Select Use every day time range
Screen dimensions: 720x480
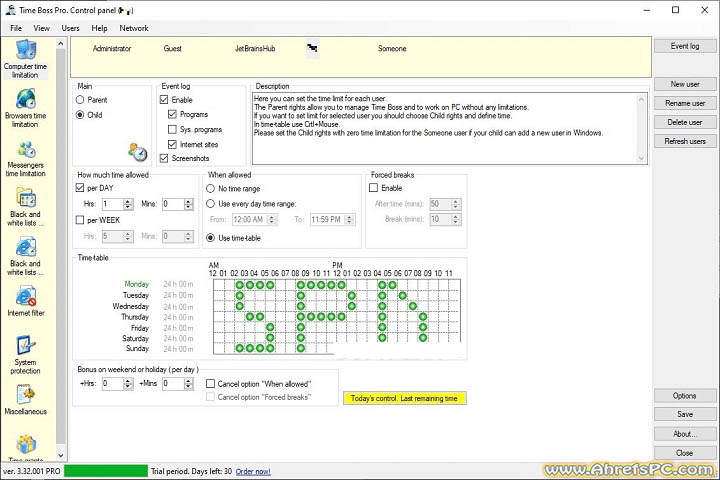tap(210, 203)
